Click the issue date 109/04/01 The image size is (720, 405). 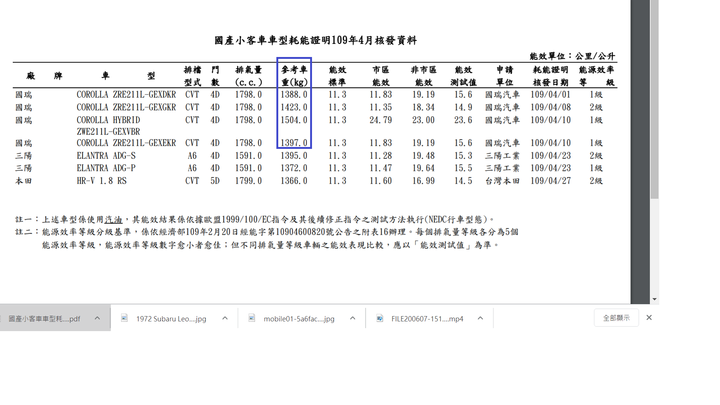551,95
